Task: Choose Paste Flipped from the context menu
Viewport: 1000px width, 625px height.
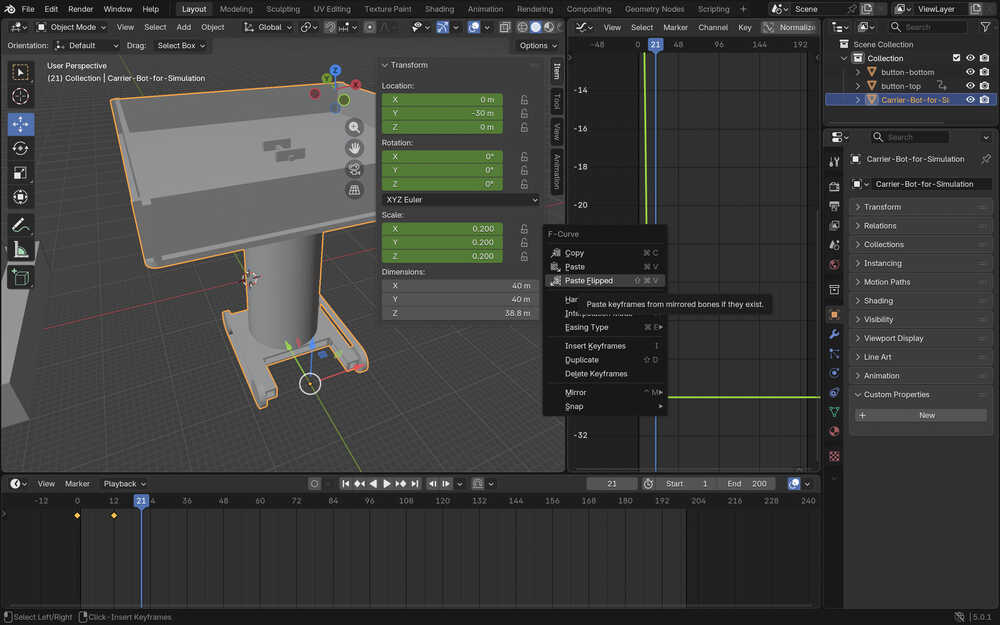Action: [589, 281]
